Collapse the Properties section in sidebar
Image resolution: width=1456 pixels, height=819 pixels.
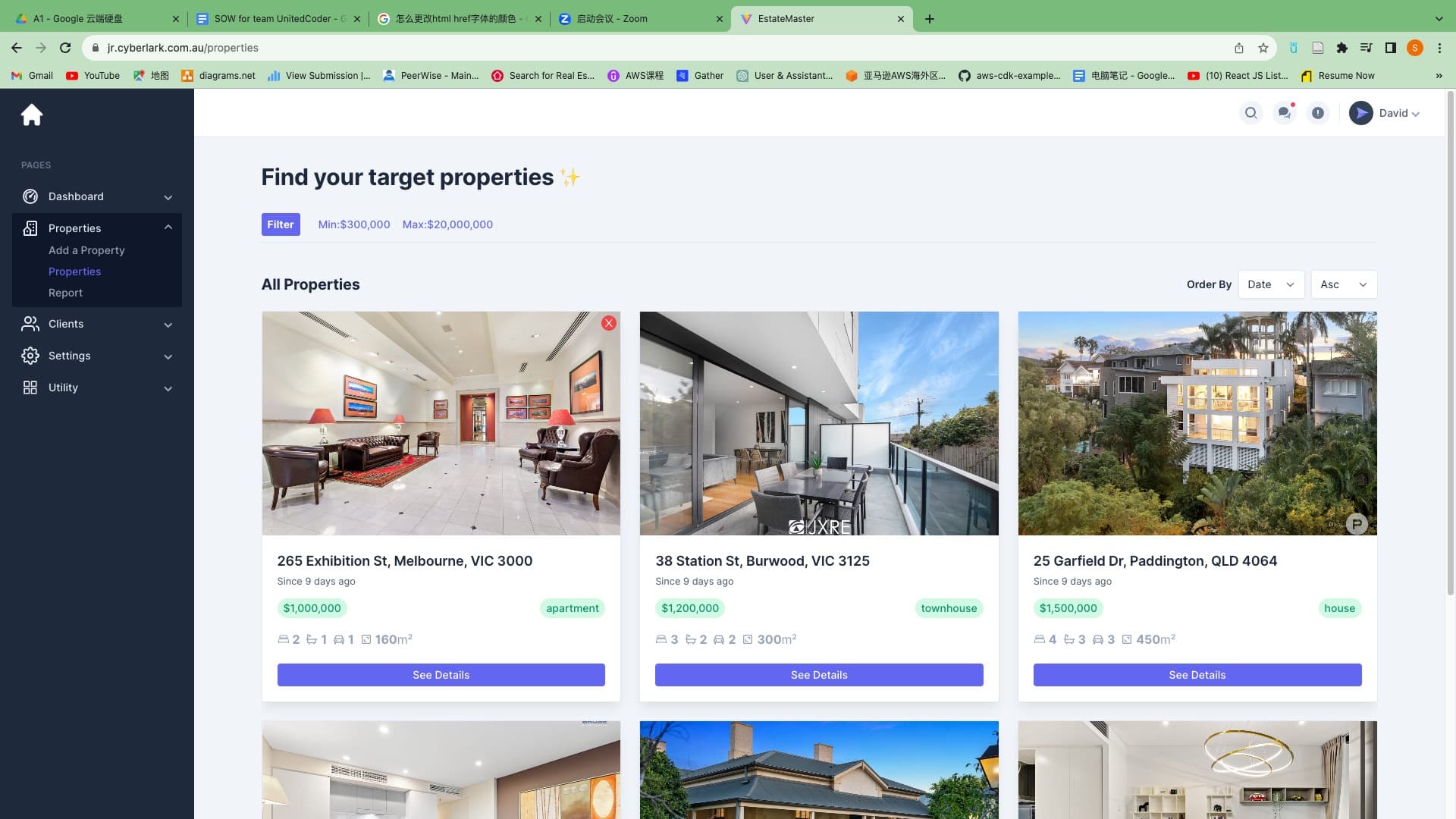(168, 227)
